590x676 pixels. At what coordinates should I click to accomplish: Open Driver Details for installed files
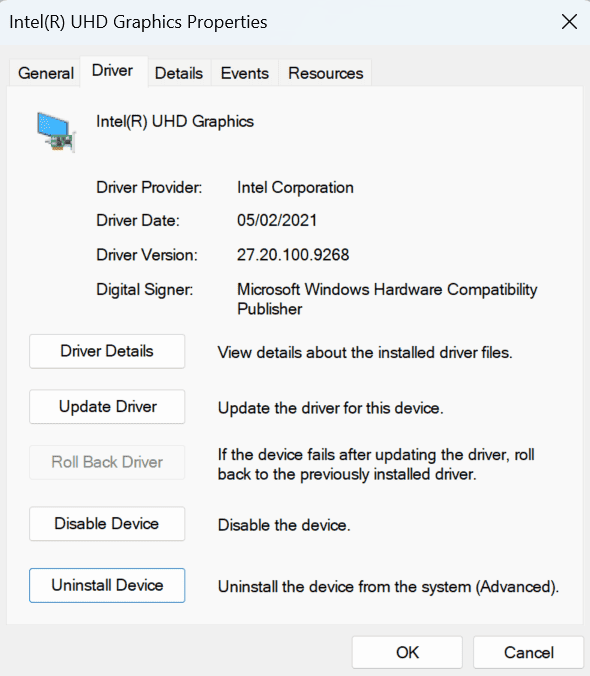tap(107, 351)
